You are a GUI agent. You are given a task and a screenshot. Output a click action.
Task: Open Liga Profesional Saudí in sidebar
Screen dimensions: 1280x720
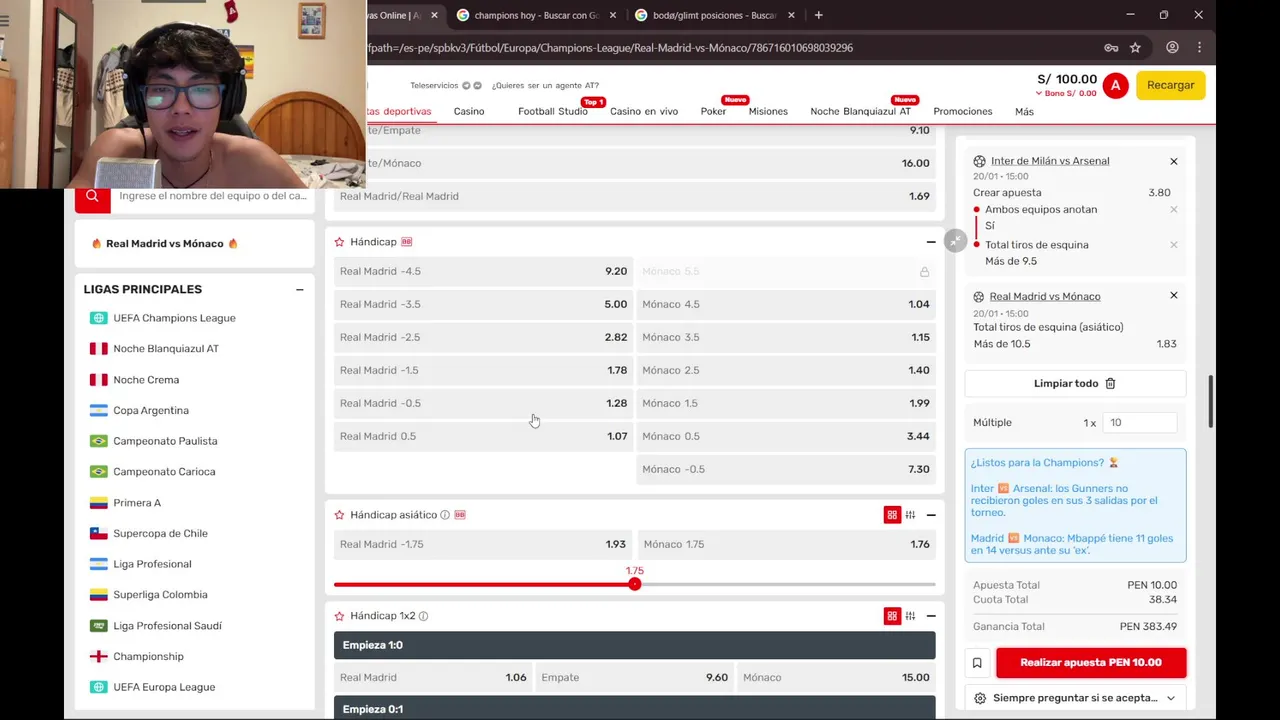click(168, 626)
